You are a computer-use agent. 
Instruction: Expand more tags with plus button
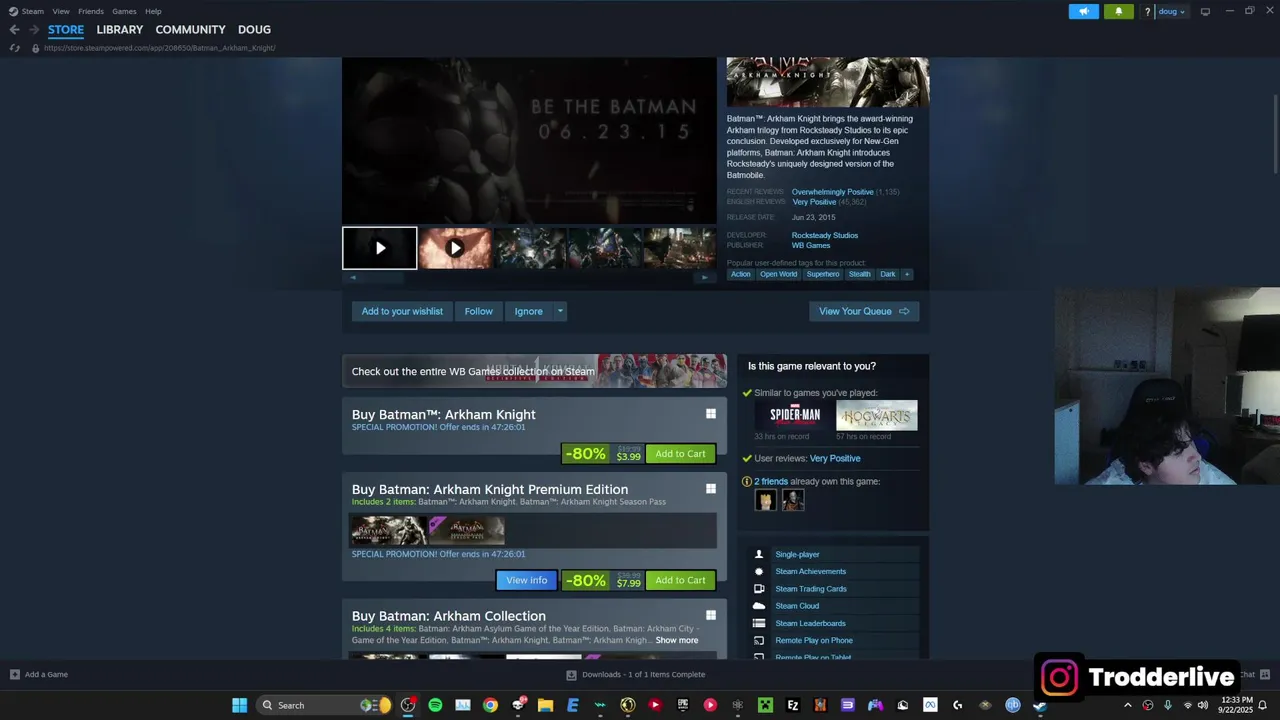[x=907, y=274]
